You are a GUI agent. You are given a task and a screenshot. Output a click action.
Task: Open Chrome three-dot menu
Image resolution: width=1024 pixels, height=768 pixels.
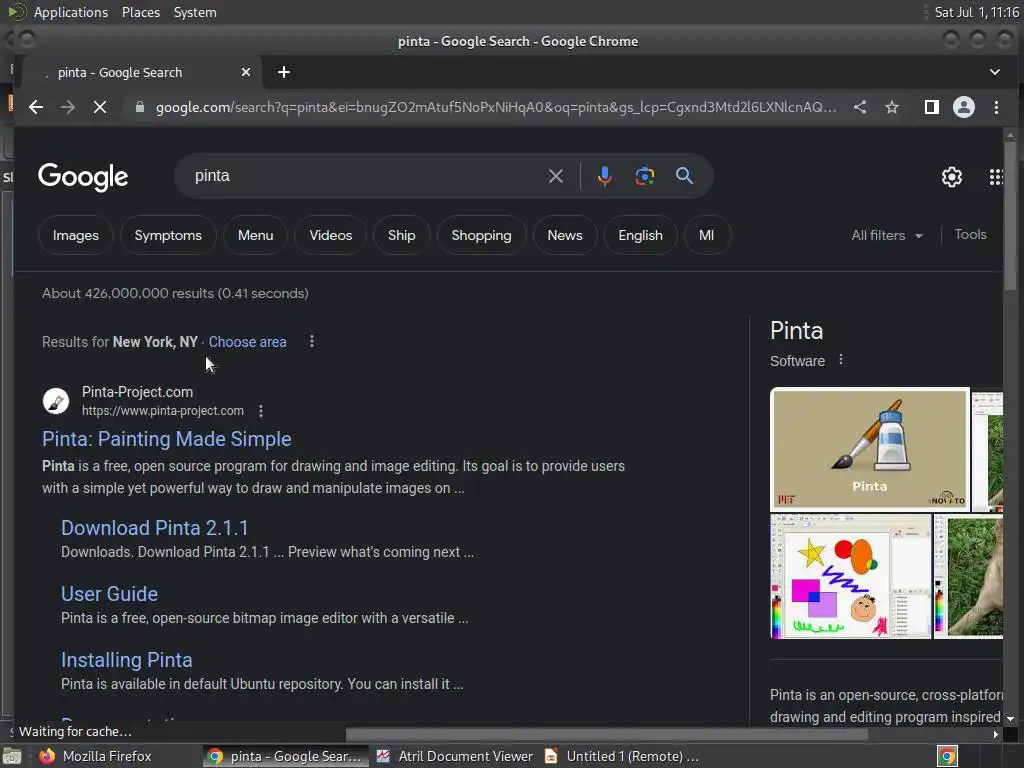[997, 107]
